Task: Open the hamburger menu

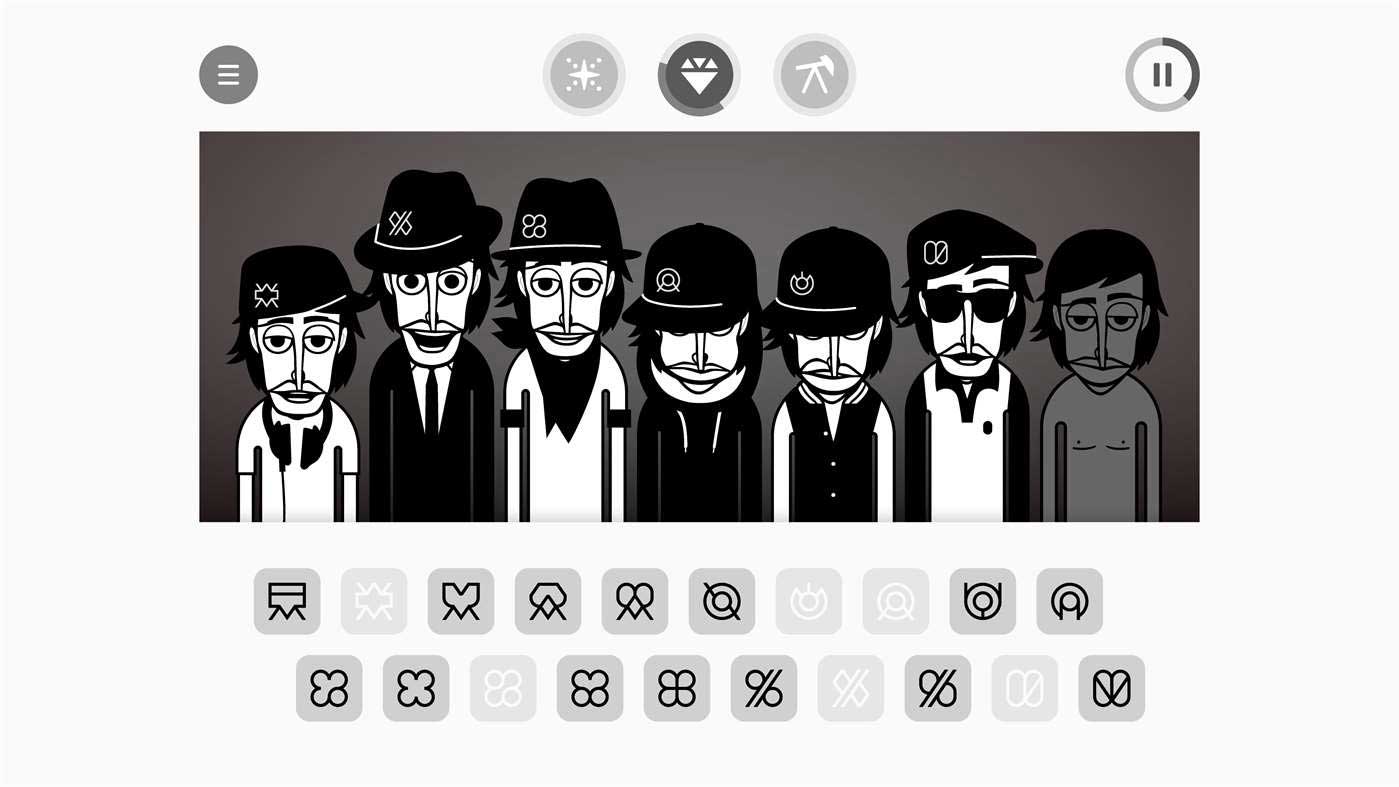Action: tap(228, 75)
